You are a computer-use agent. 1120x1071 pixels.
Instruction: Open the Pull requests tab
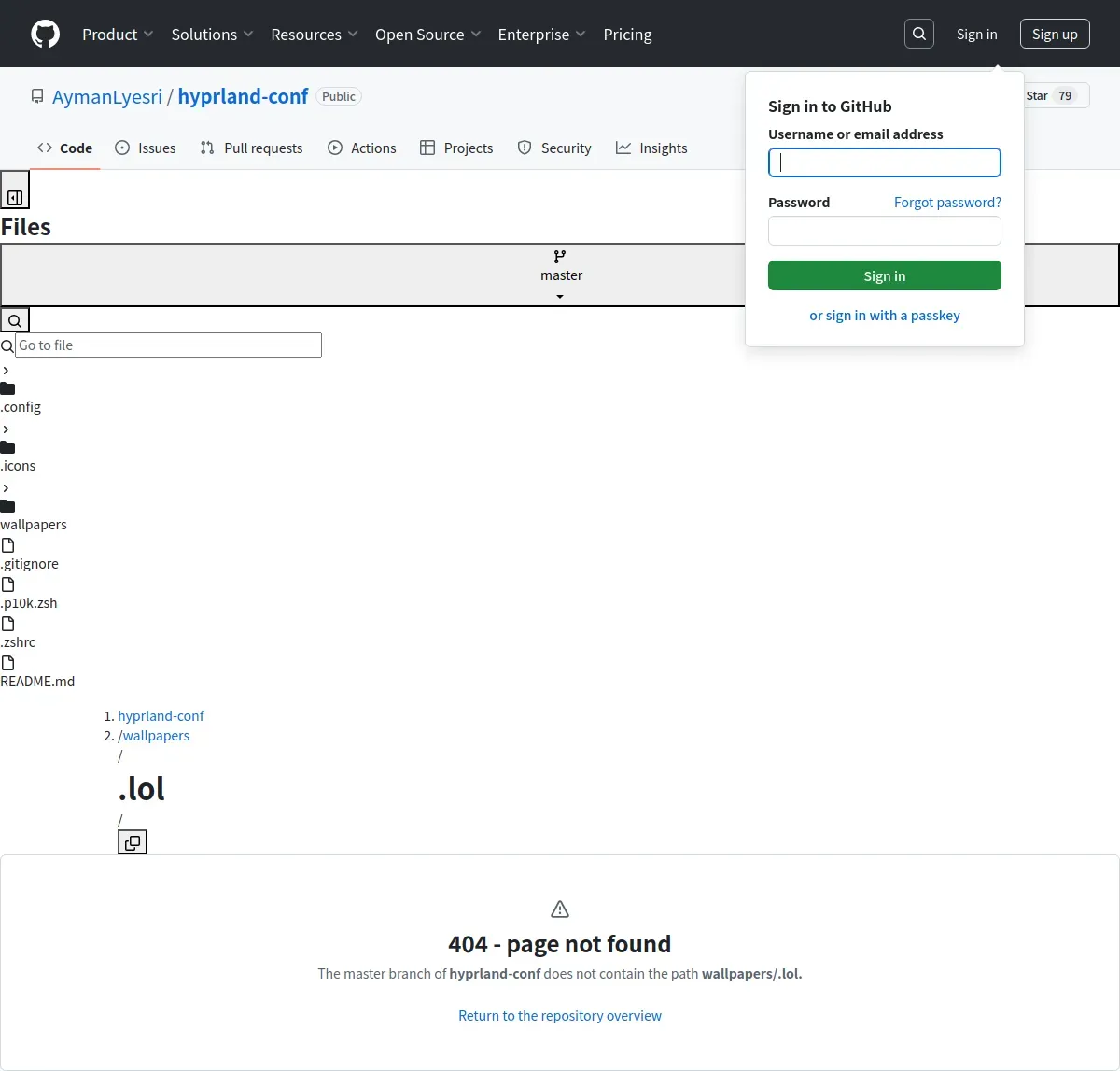click(x=251, y=148)
